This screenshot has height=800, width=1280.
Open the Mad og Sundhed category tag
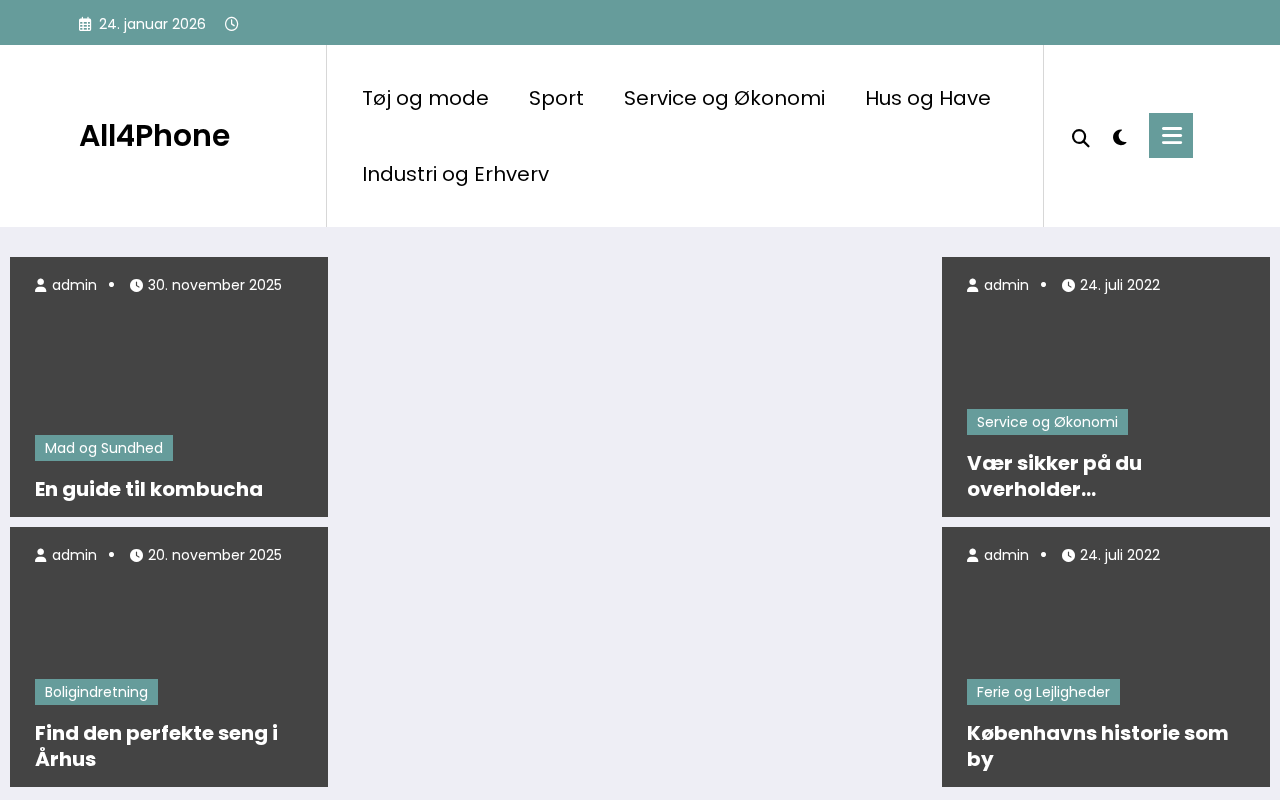coord(104,448)
